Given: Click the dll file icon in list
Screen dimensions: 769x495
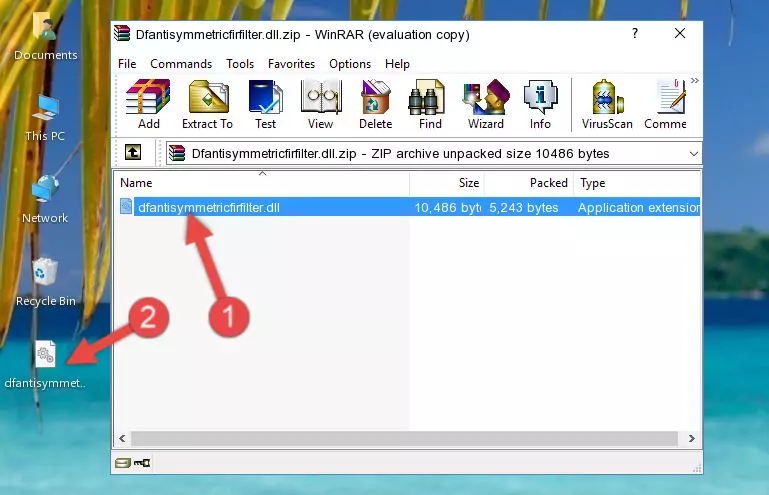Looking at the screenshot, I should point(126,207).
